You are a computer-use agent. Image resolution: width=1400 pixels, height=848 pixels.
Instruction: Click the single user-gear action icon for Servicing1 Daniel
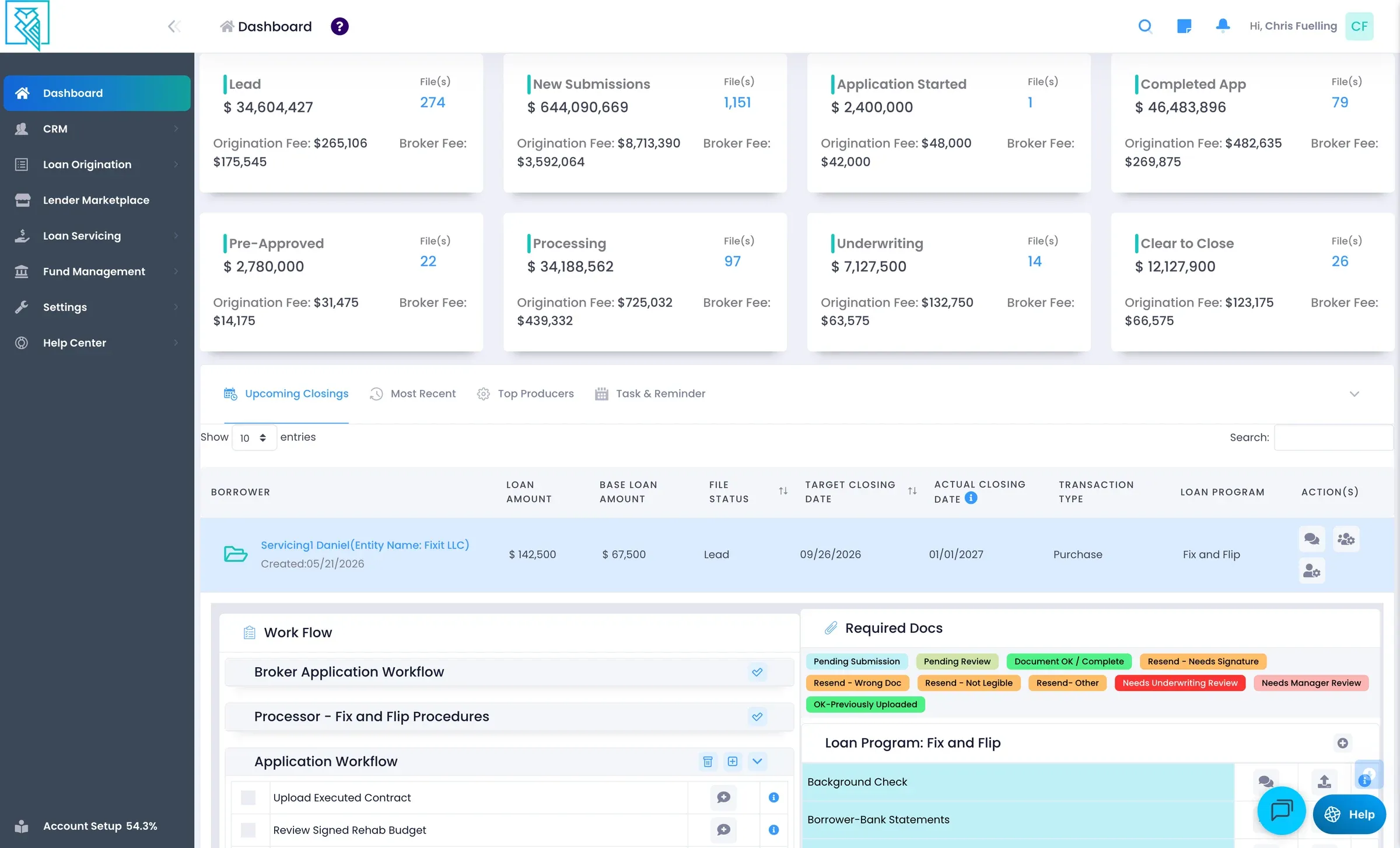1312,570
